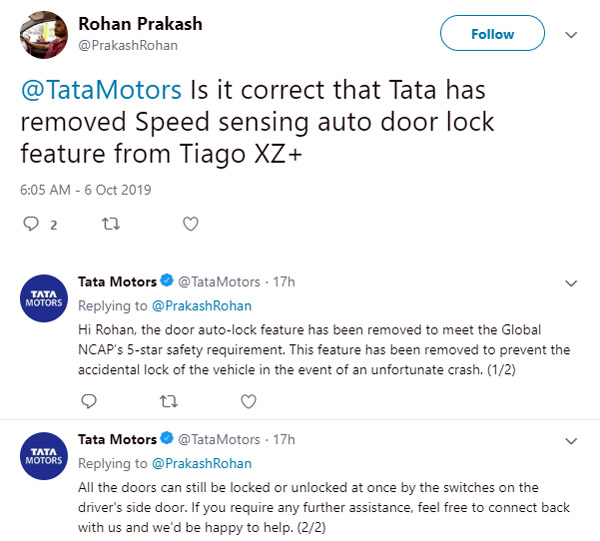Open the @TataMotors mention in the tweet
The height and width of the screenshot is (541, 600).
(x=101, y=91)
